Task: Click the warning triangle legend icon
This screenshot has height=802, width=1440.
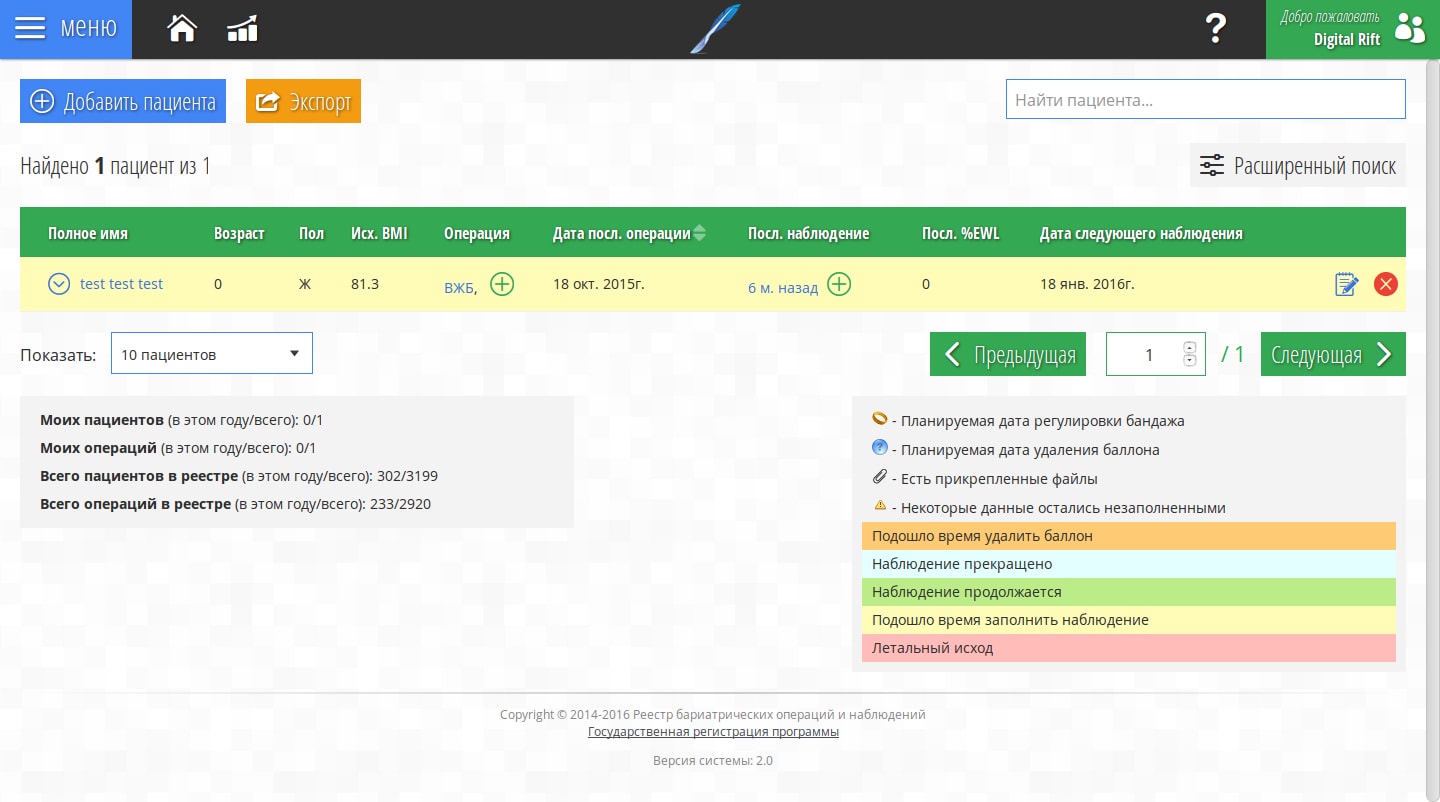Action: click(880, 505)
